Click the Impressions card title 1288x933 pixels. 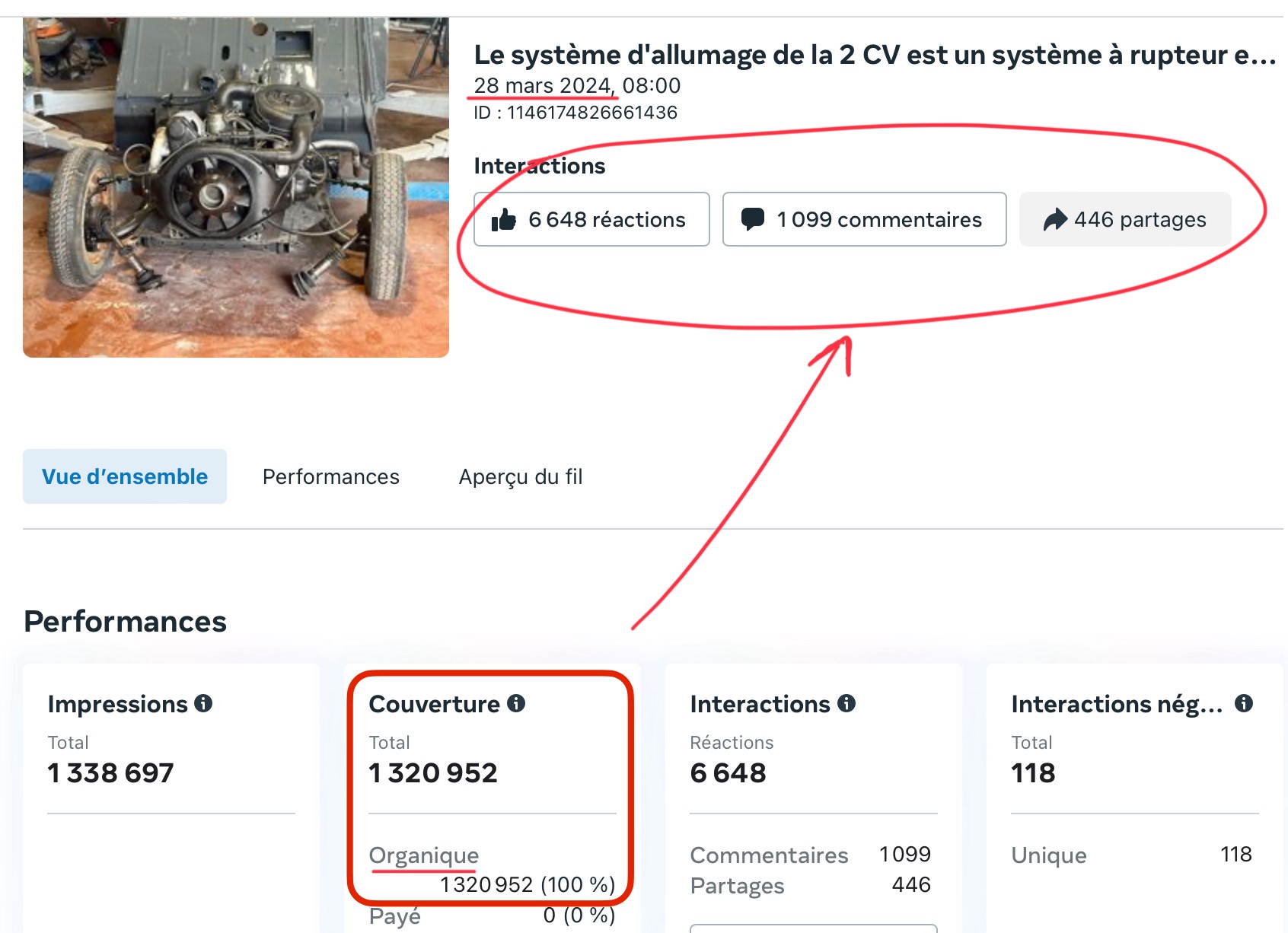pos(117,704)
